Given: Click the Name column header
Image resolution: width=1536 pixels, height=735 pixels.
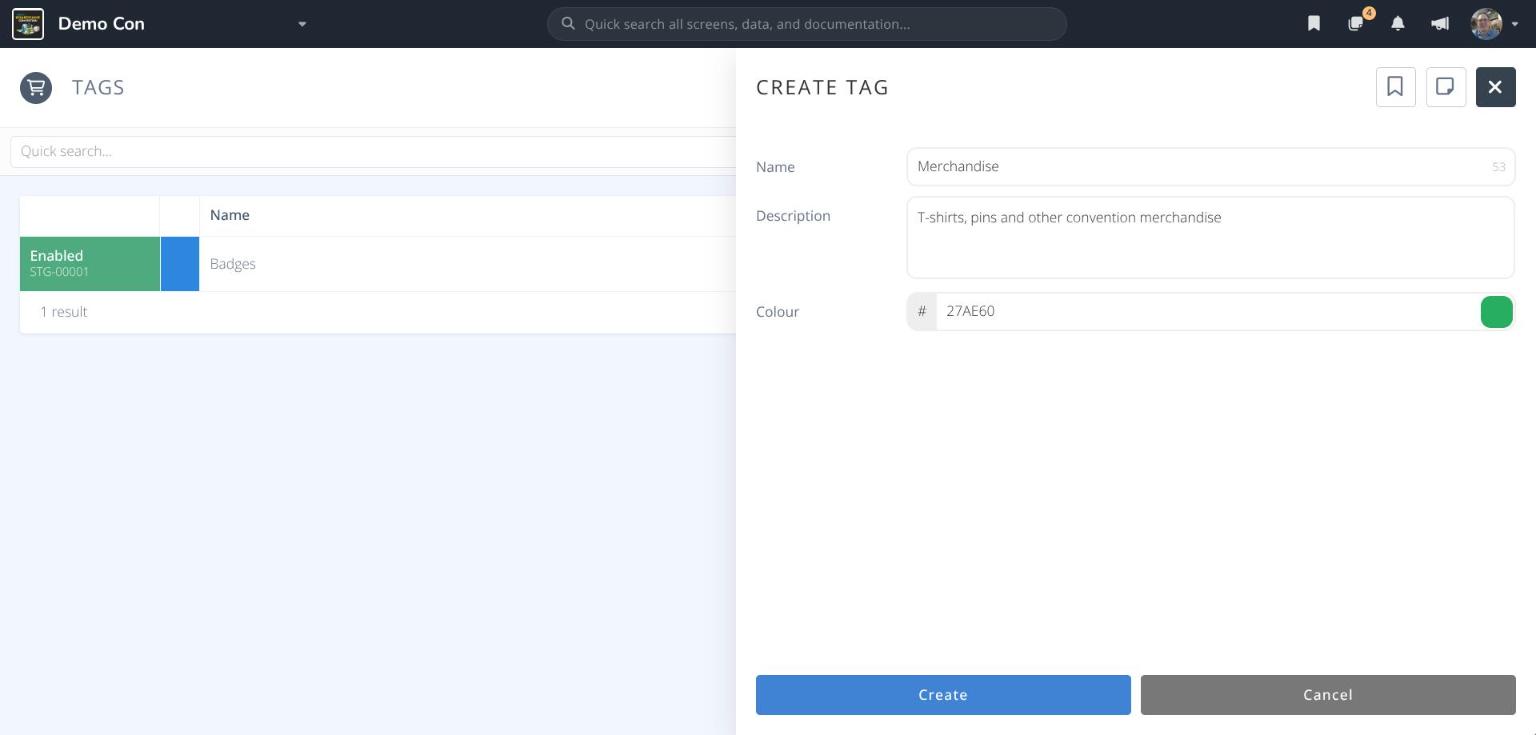Looking at the screenshot, I should point(230,215).
